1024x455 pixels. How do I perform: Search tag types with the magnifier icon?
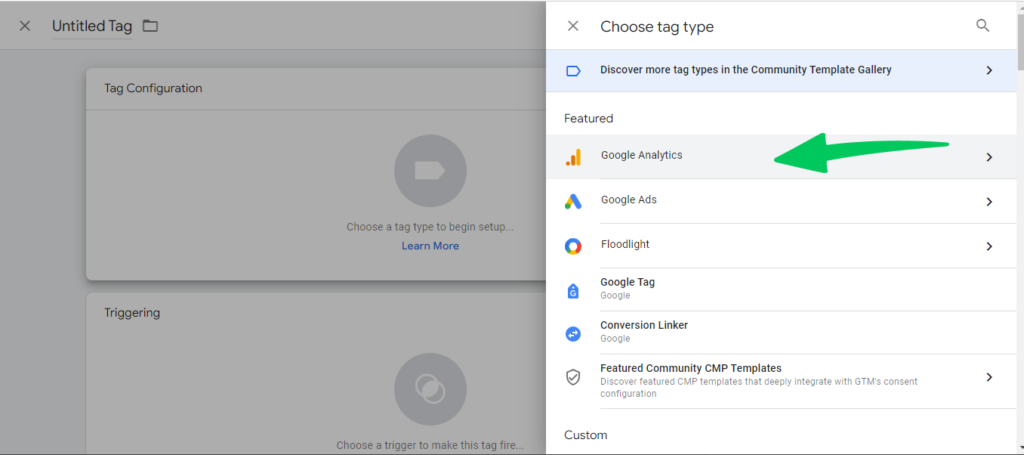pos(983,26)
